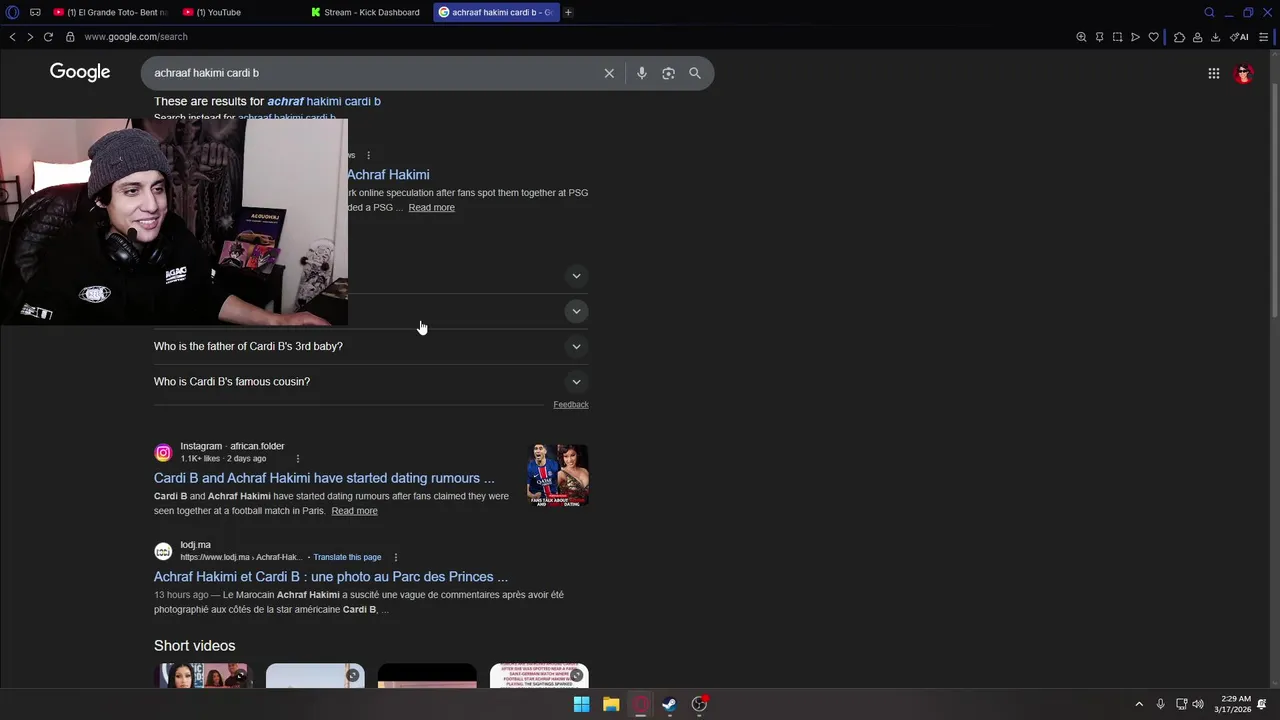Go forward to the next page
The image size is (1280, 720).
[x=30, y=37]
